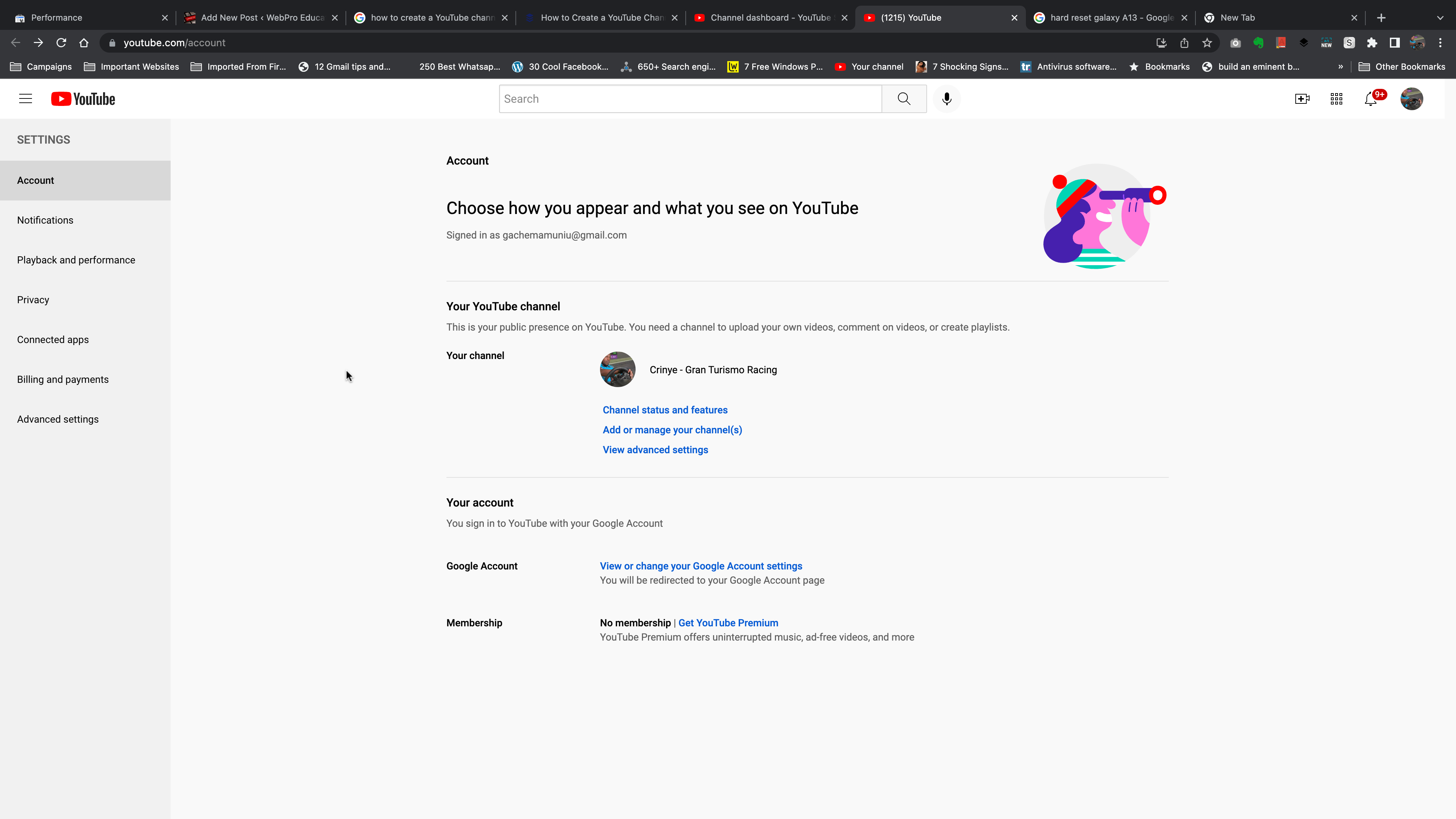Switch to the New Tab tab
The image size is (1456, 819).
(x=1280, y=18)
